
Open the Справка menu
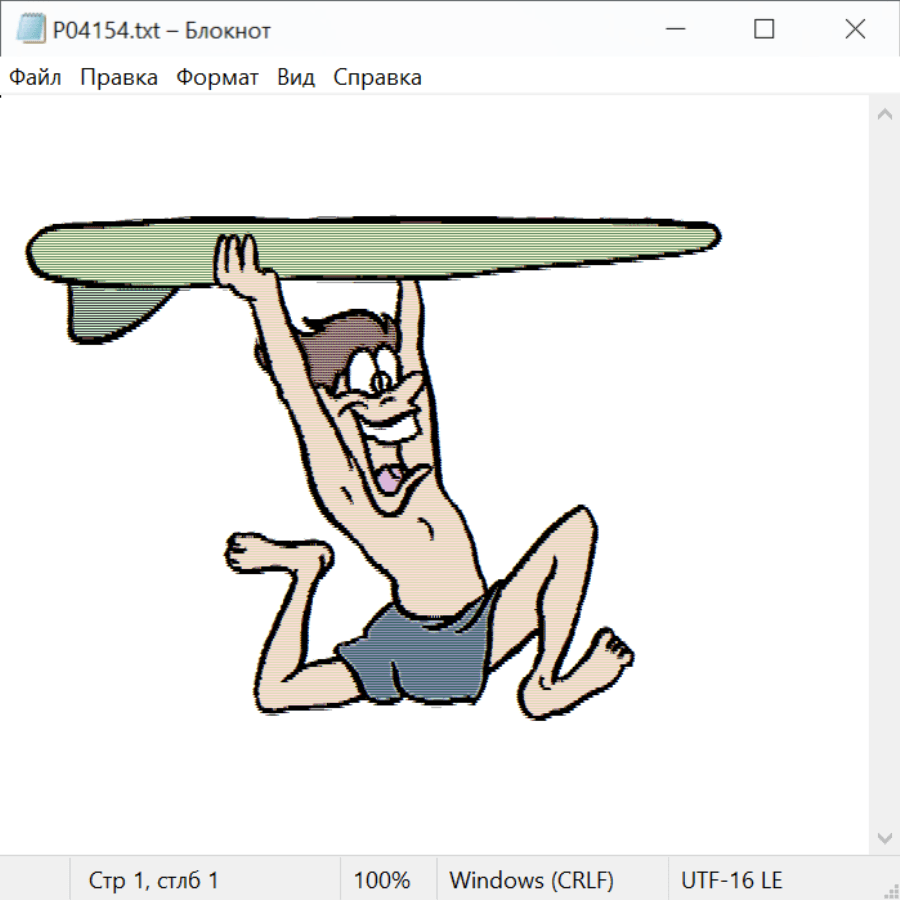coord(377,78)
